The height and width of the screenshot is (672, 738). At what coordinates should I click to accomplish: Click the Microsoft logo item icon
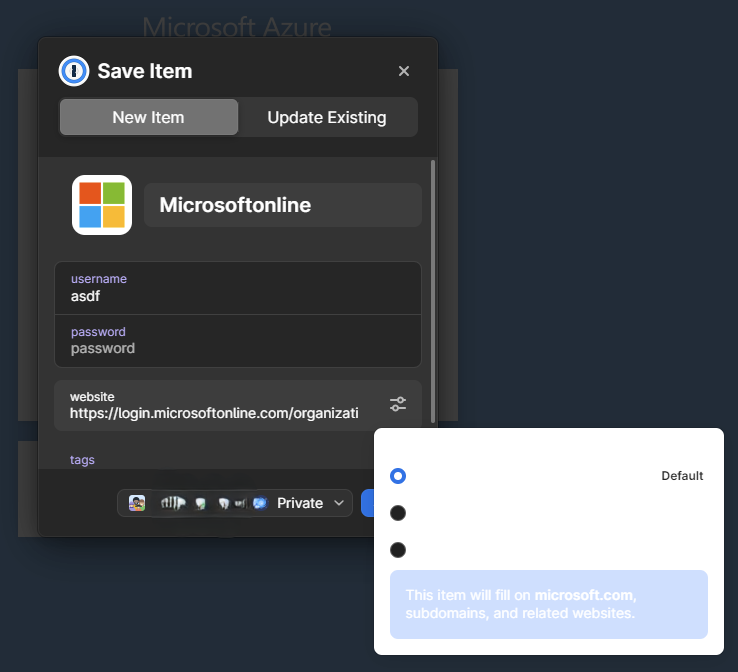[102, 205]
